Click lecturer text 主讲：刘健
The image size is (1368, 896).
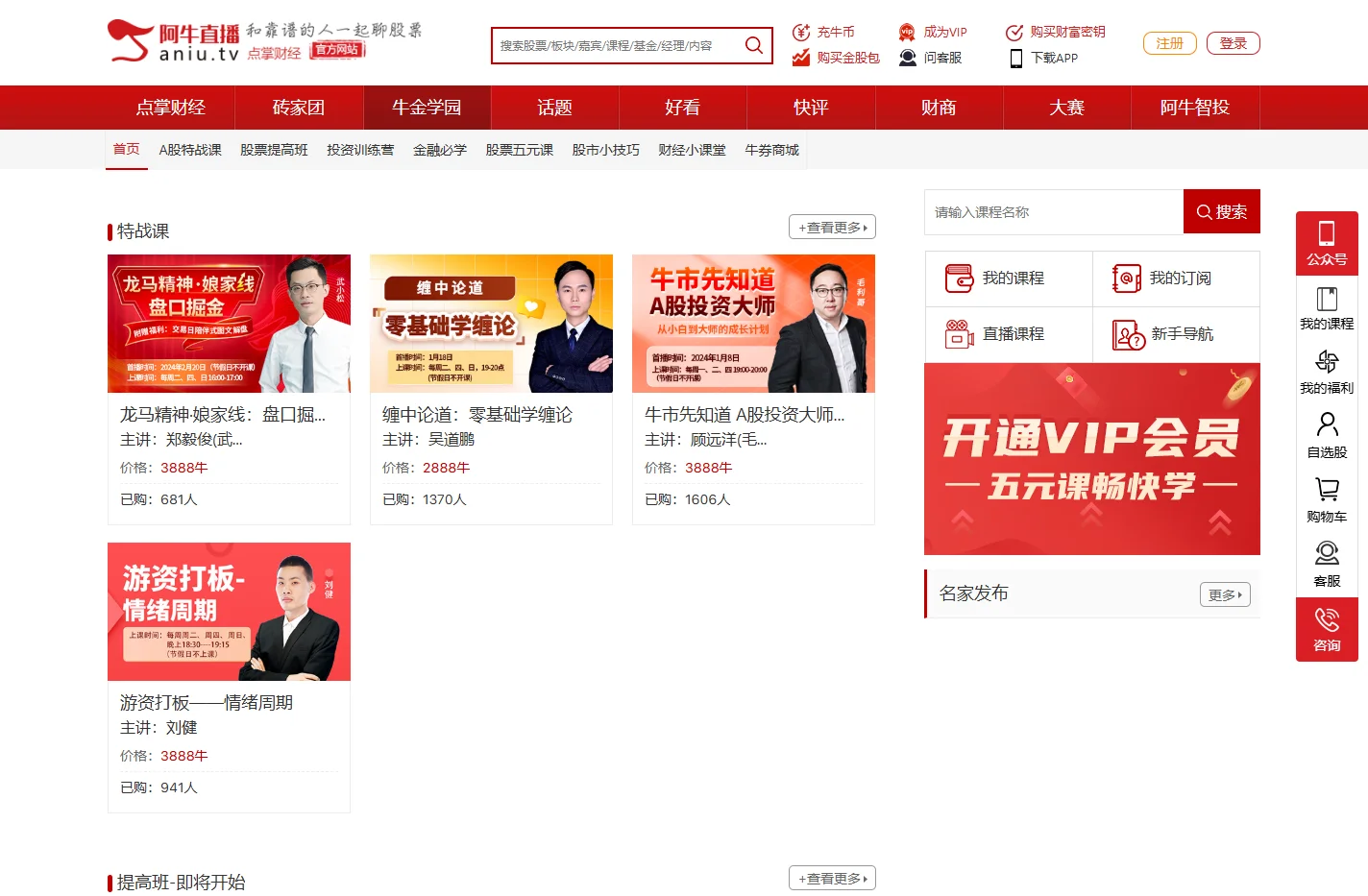point(159,728)
